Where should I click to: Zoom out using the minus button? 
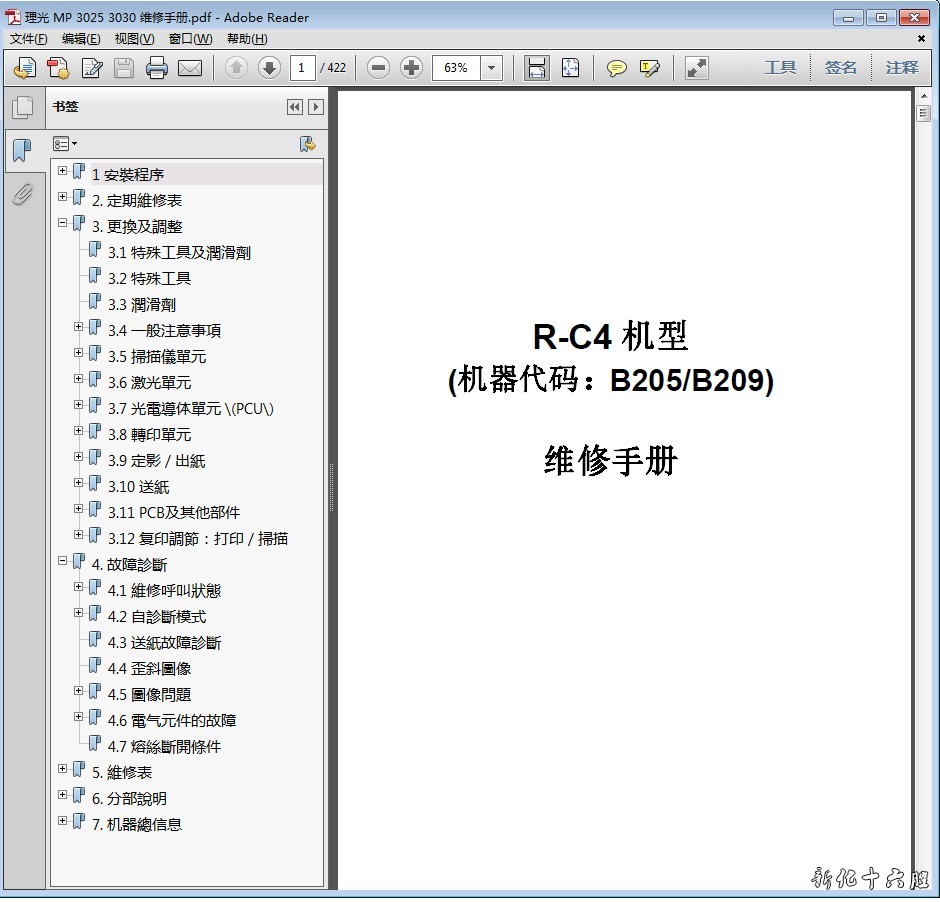(378, 68)
